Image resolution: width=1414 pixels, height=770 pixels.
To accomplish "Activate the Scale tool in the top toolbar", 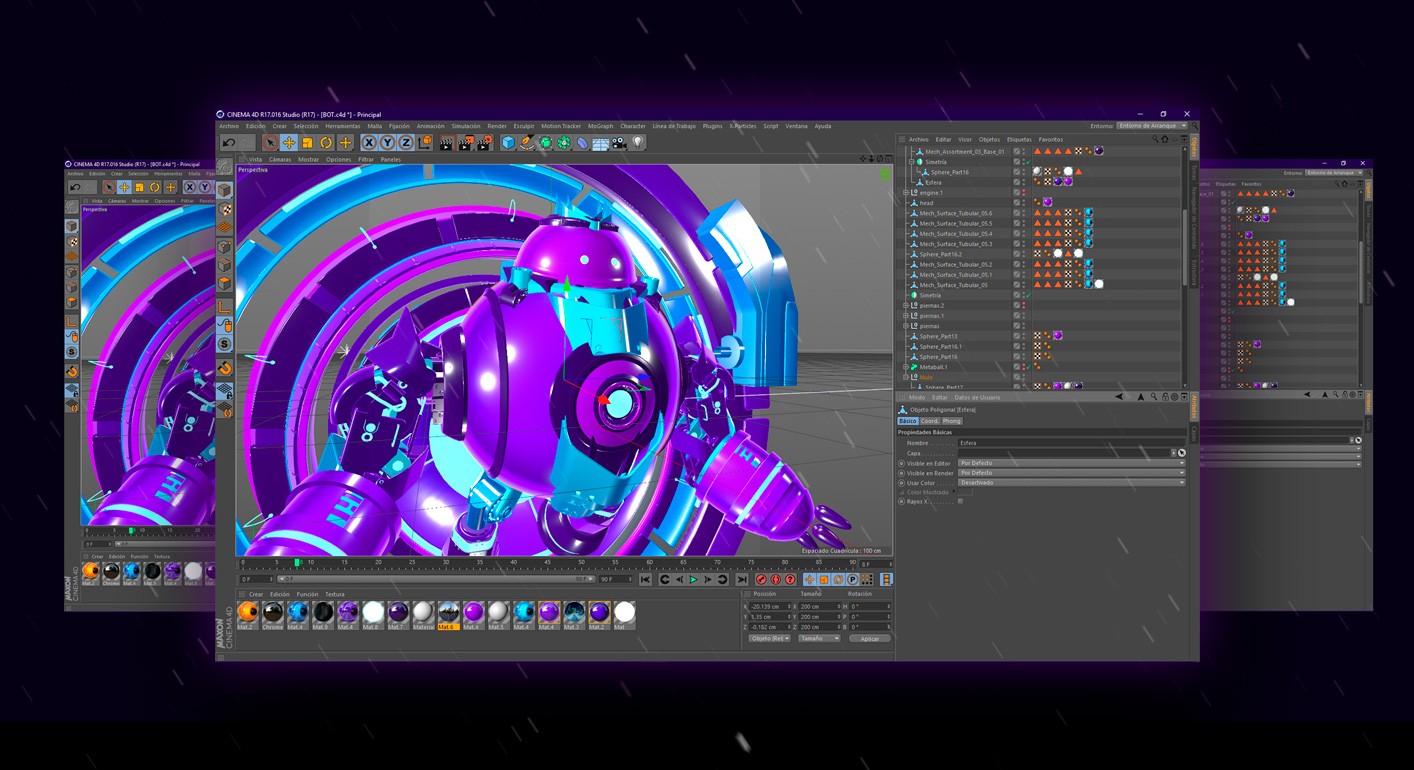I will coord(307,143).
